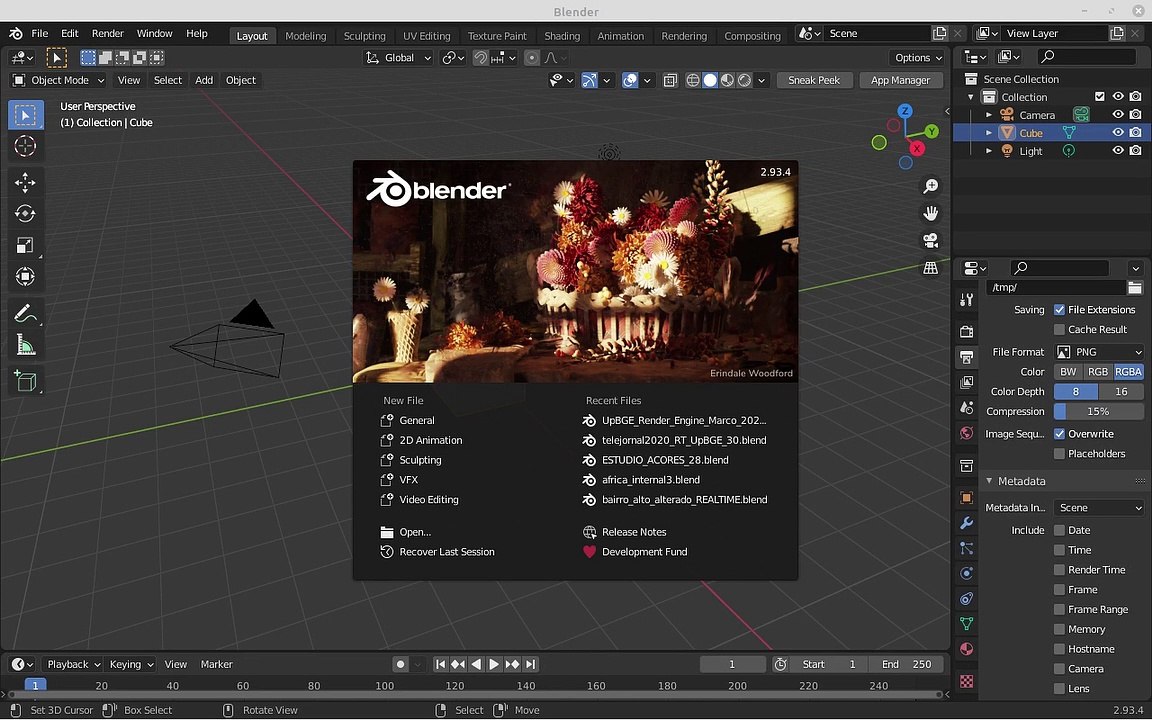The image size is (1152, 720).
Task: Click the Sneak Peek button
Action: pyautogui.click(x=814, y=80)
